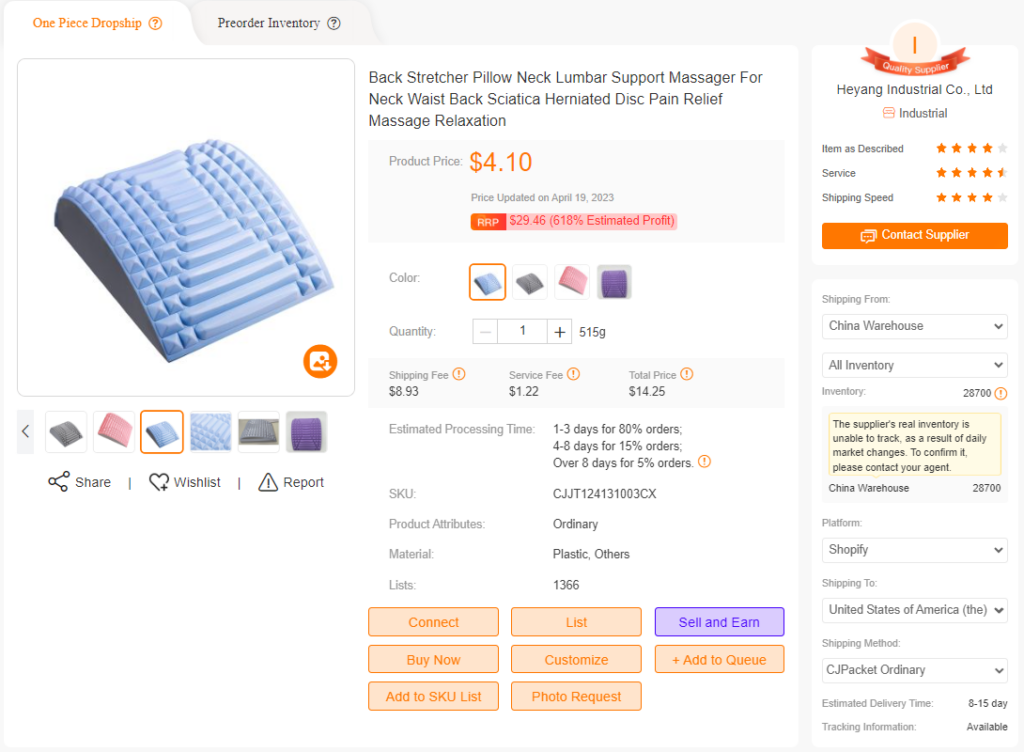The width and height of the screenshot is (1024, 752).
Task: Click help icon next to One Piece Dropship
Action: [155, 24]
